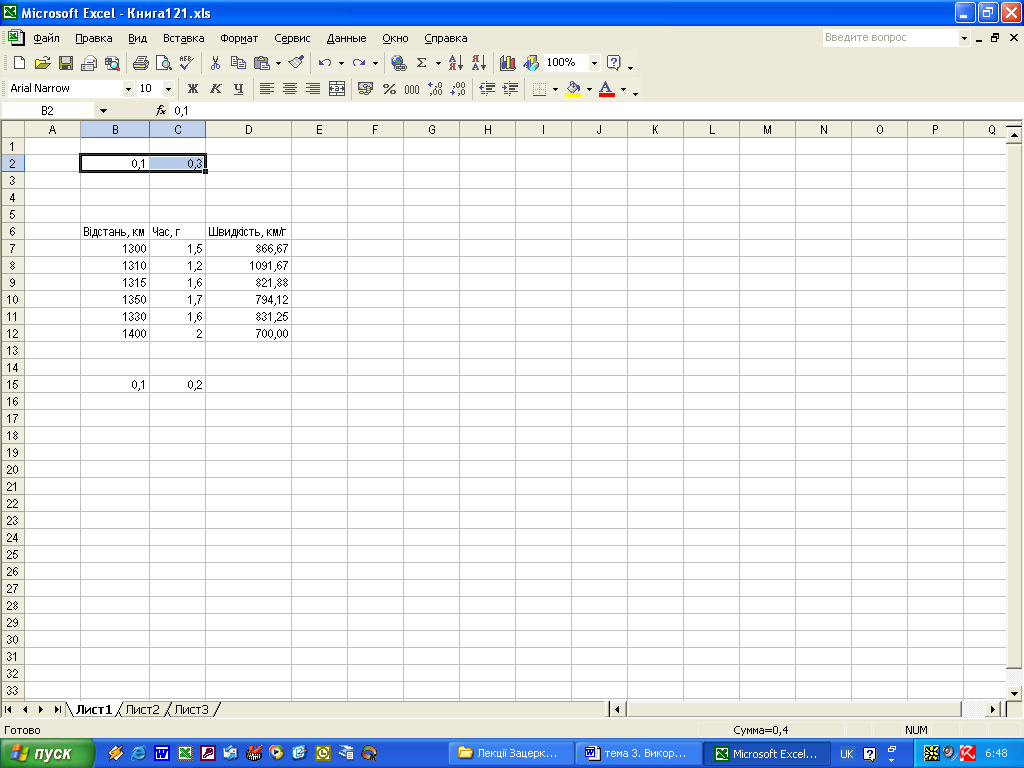1024x768 pixels.
Task: Apply AutoSum to the selection
Action: 422,63
